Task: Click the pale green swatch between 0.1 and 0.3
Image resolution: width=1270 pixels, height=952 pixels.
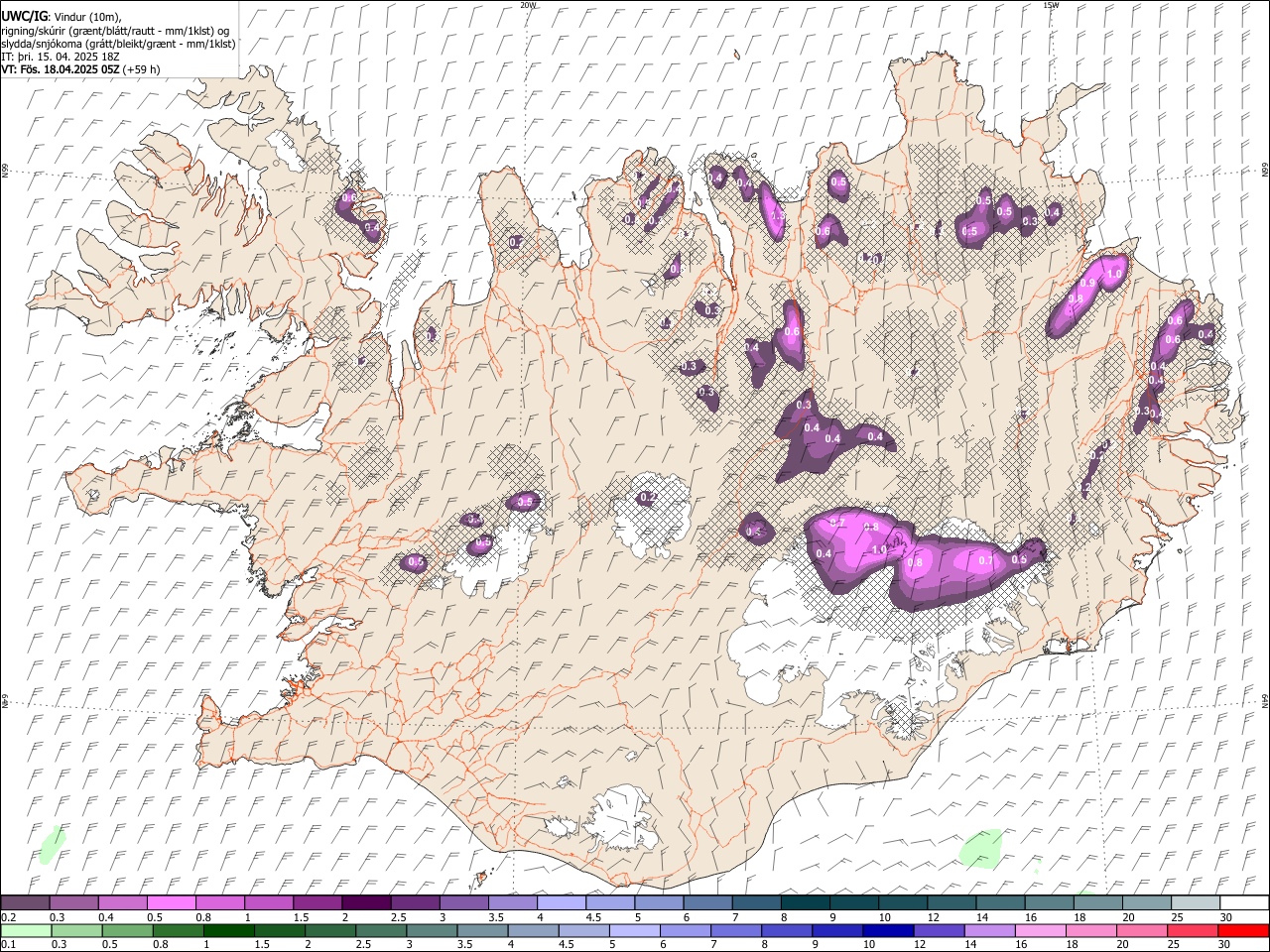Action: [x=26, y=930]
